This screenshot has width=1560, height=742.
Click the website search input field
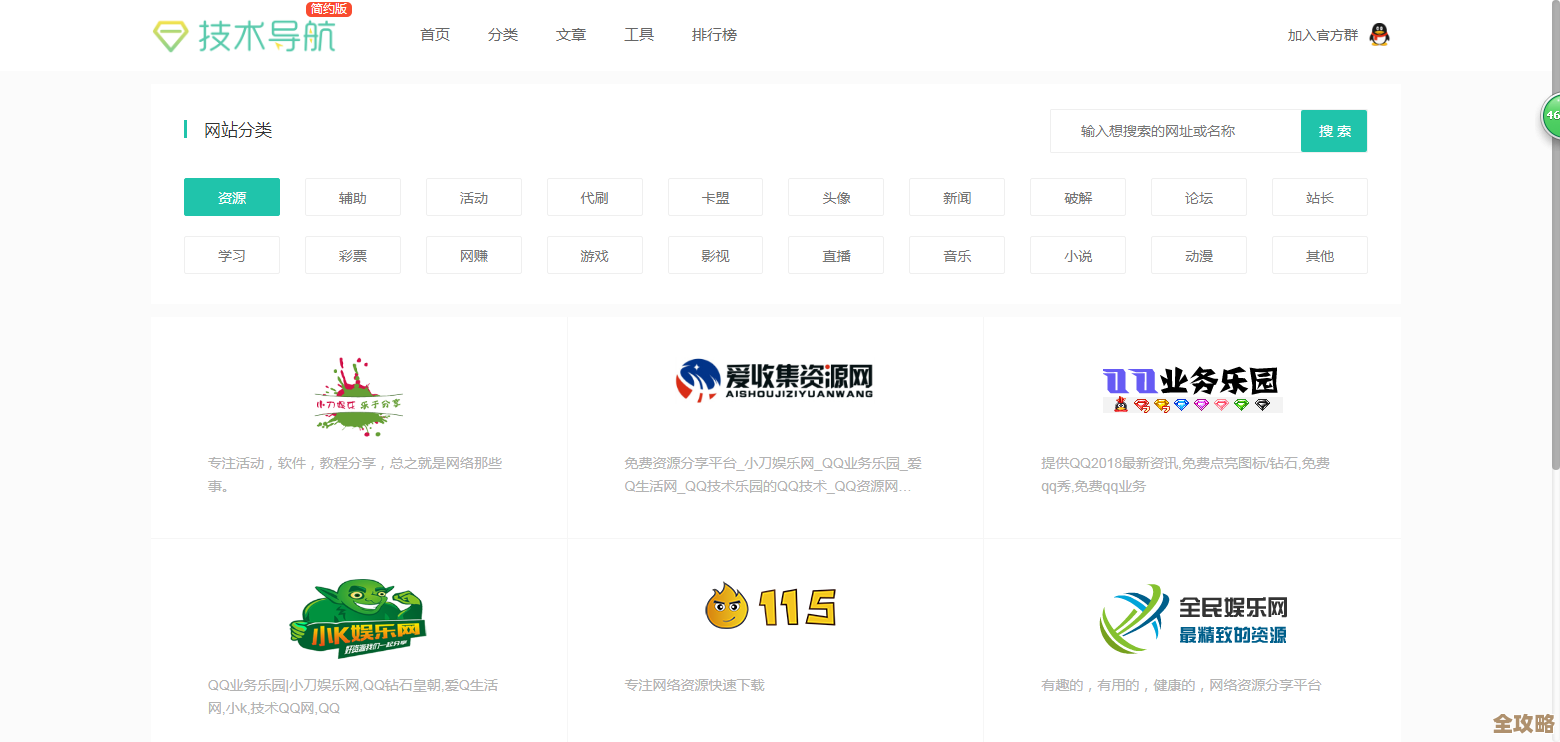pyautogui.click(x=1175, y=130)
